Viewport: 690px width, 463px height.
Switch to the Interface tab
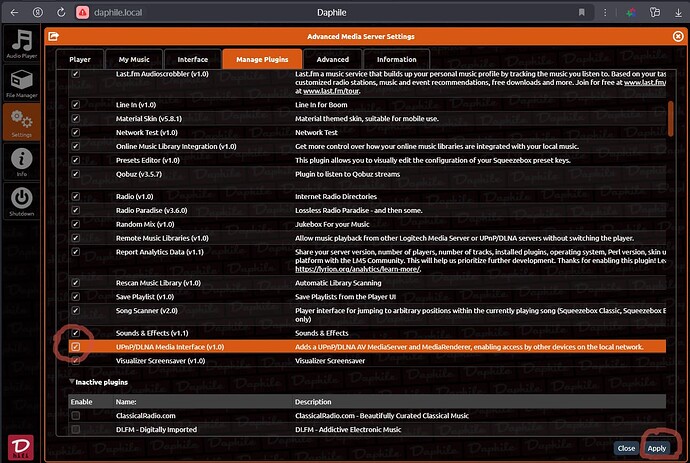(x=192, y=59)
